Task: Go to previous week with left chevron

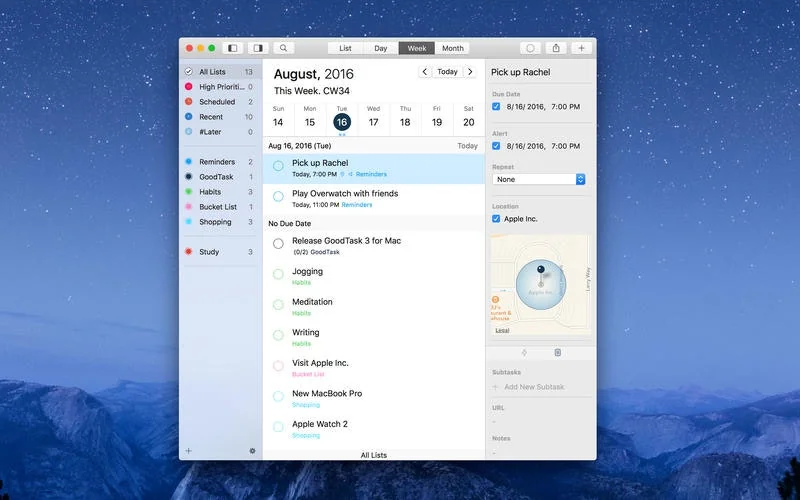Action: [424, 72]
